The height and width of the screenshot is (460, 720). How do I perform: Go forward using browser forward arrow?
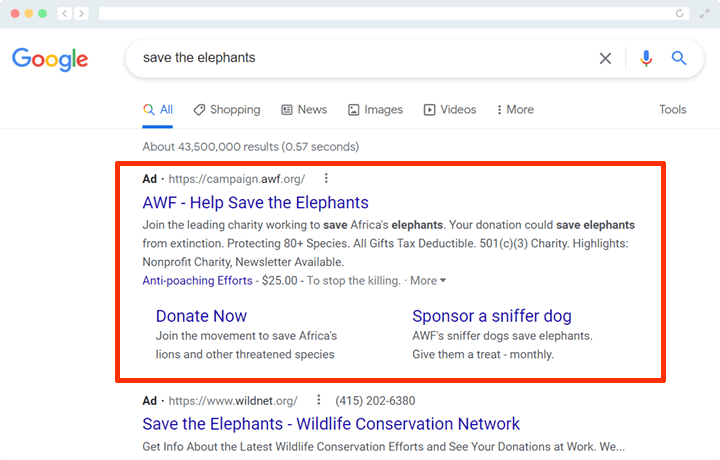pyautogui.click(x=81, y=14)
